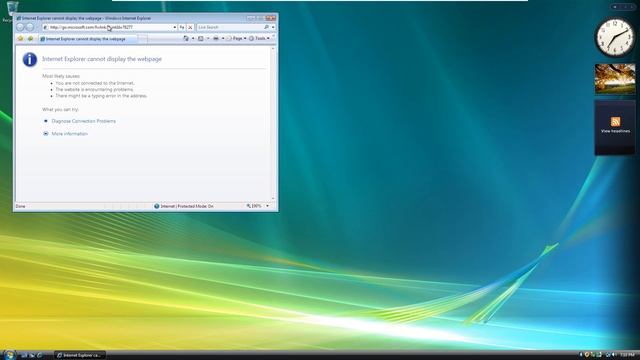Click the volume icon in the system tray

tap(614, 355)
